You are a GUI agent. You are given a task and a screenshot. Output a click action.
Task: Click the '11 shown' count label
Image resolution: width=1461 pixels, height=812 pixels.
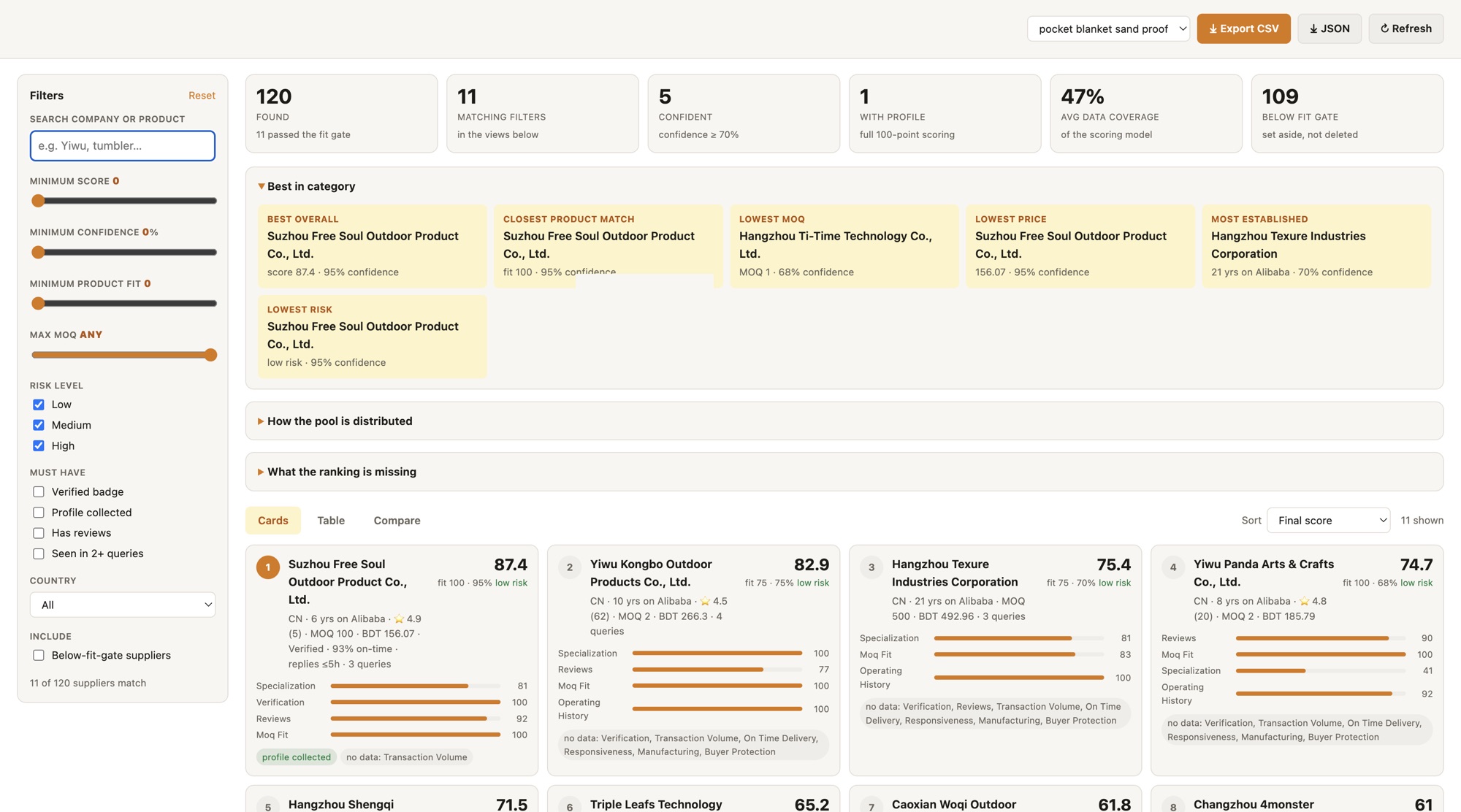(1422, 521)
